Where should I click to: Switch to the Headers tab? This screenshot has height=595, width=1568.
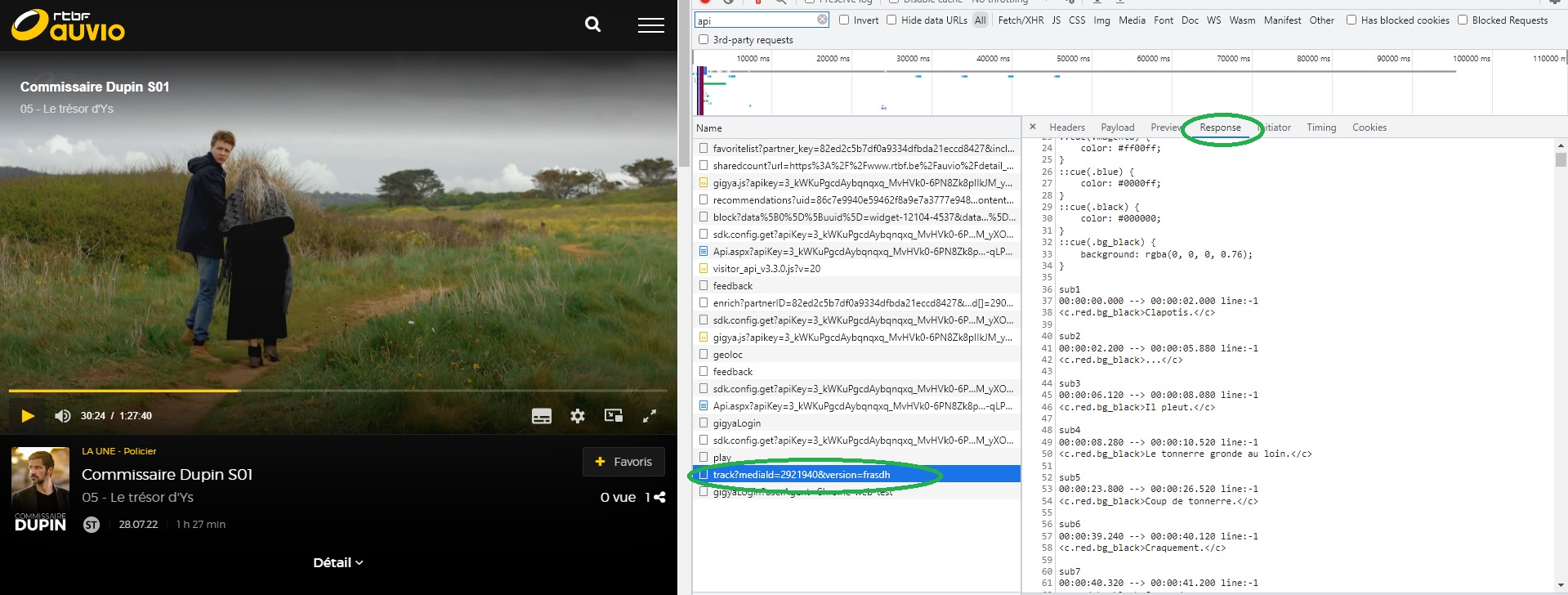pos(1067,127)
